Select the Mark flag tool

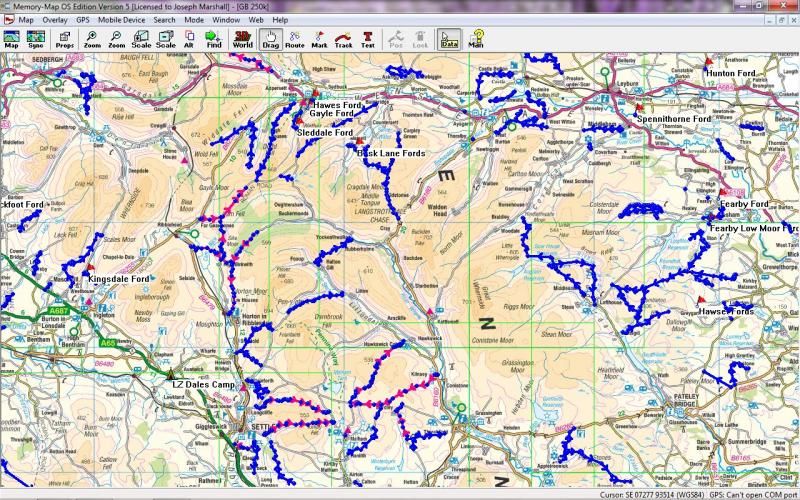click(x=319, y=39)
